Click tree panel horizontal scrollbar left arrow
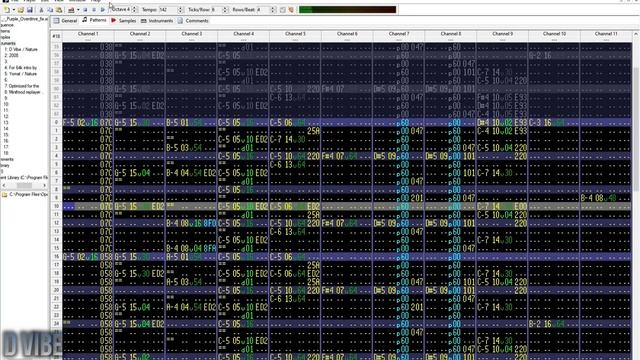The image size is (640, 360). (3, 185)
